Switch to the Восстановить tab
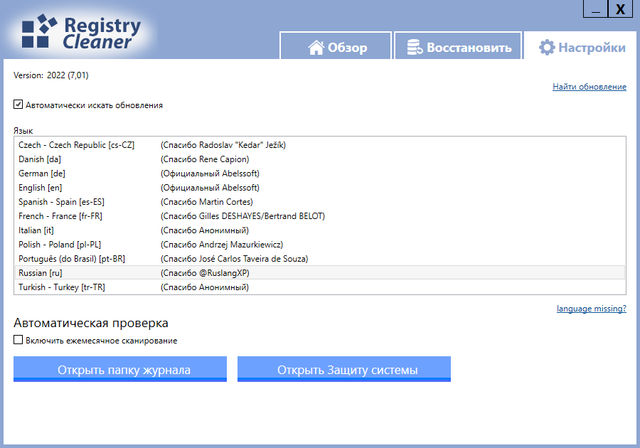This screenshot has width=640, height=448. pyautogui.click(x=458, y=46)
